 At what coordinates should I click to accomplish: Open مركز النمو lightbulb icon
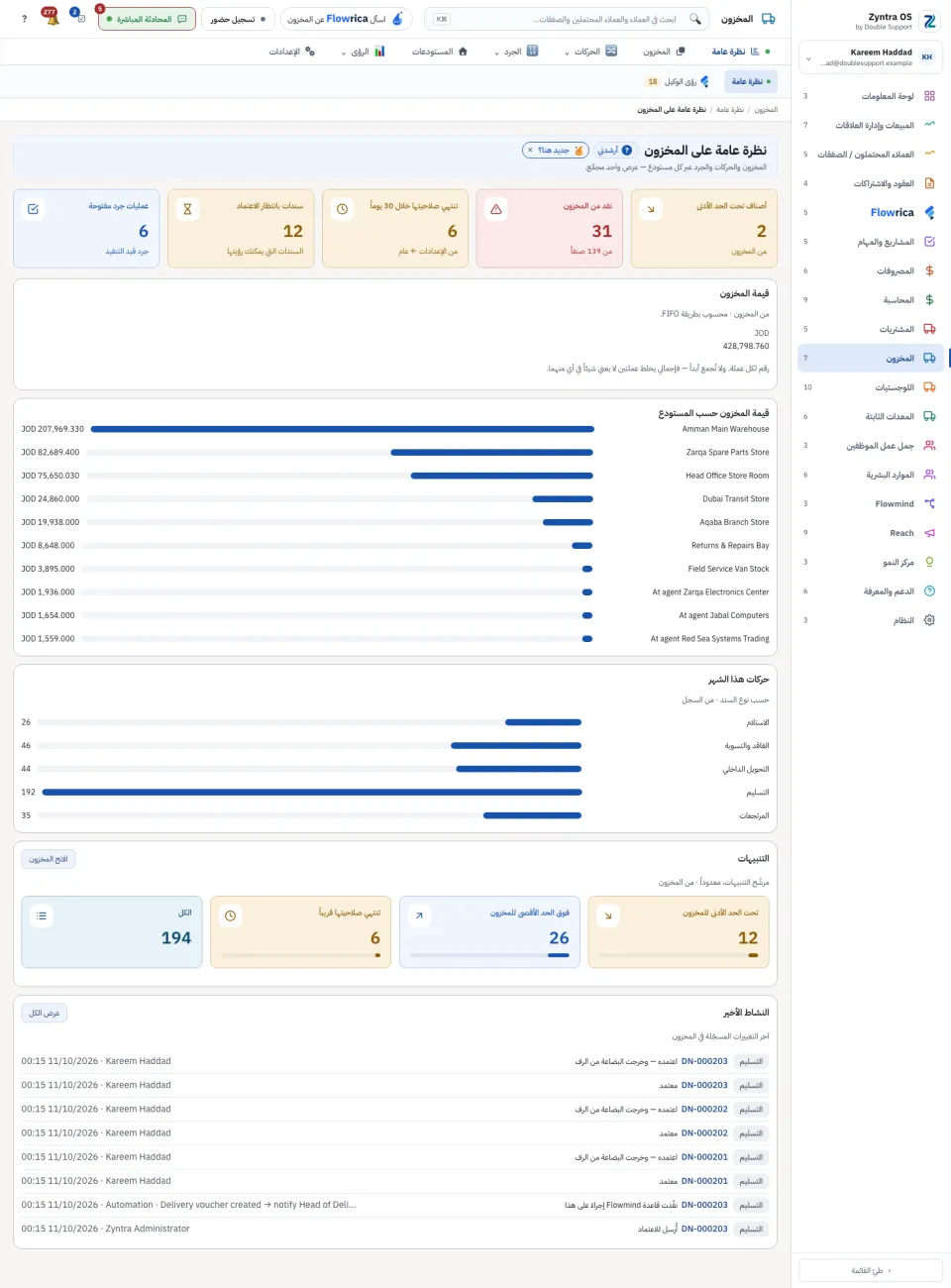coord(929,562)
